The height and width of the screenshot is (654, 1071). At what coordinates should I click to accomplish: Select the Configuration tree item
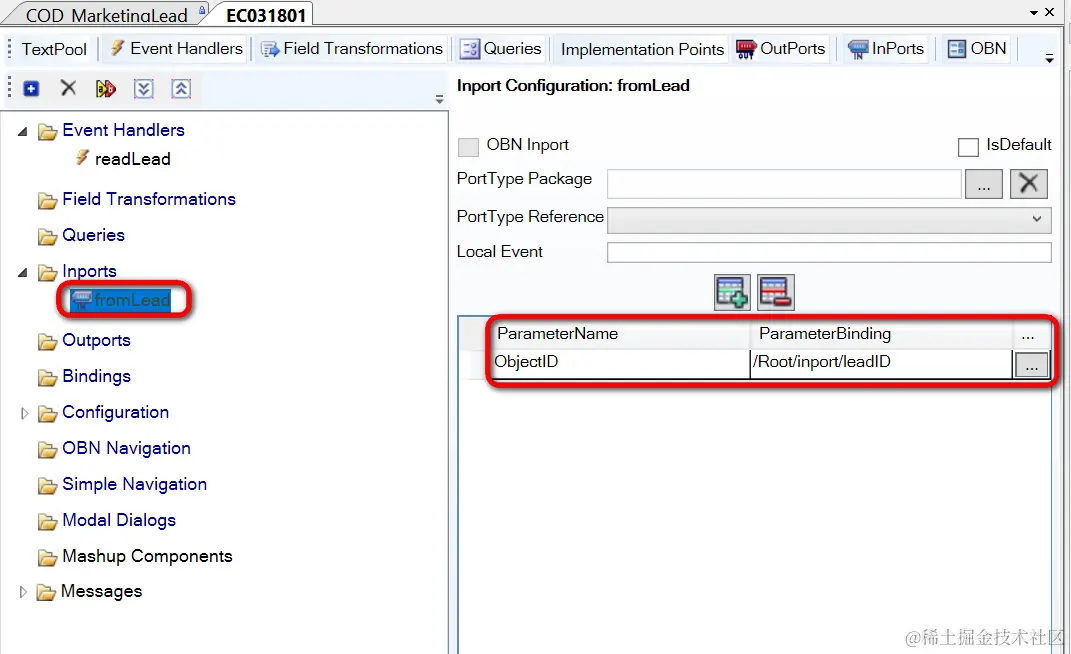point(115,413)
